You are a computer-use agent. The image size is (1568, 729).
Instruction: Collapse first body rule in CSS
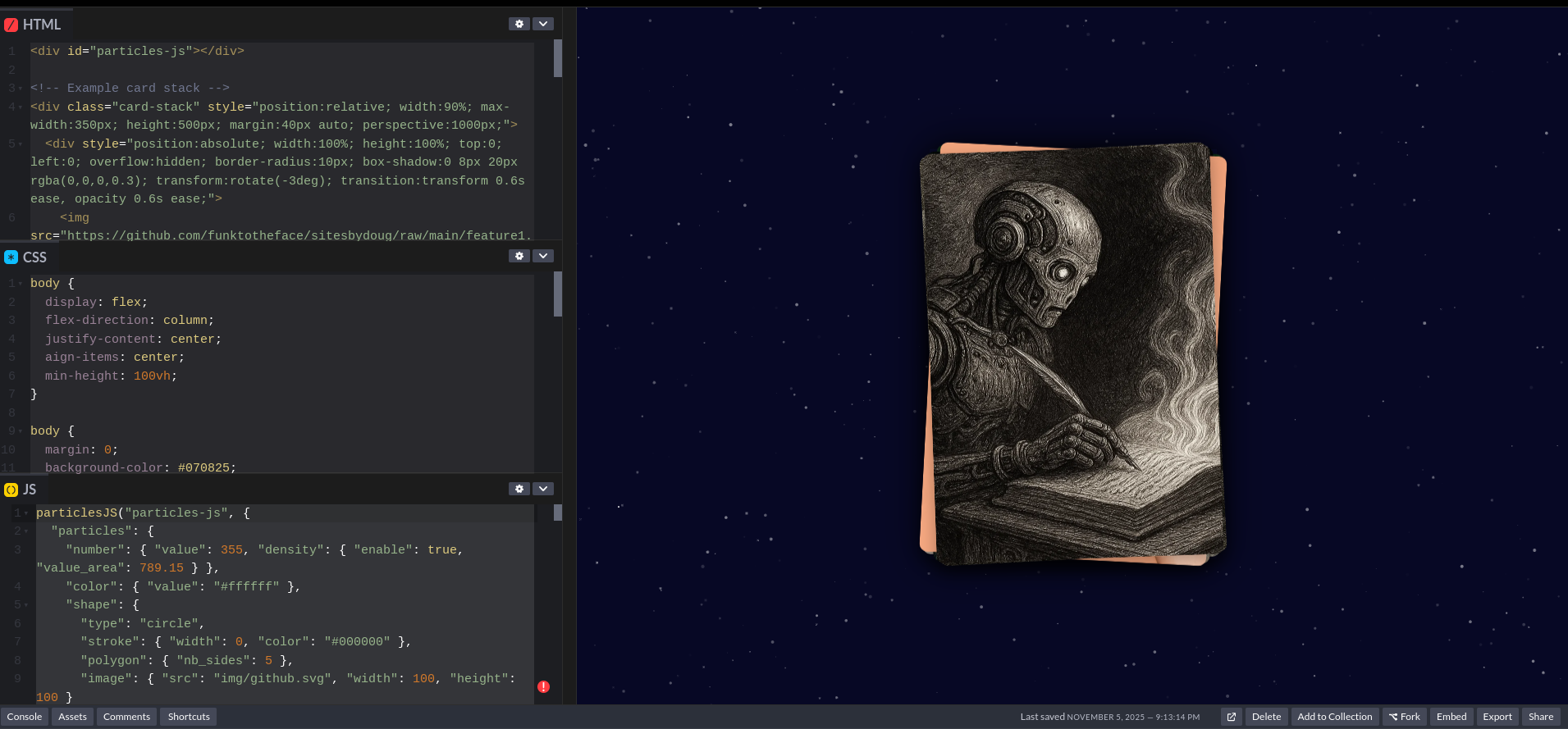pyautogui.click(x=20, y=284)
